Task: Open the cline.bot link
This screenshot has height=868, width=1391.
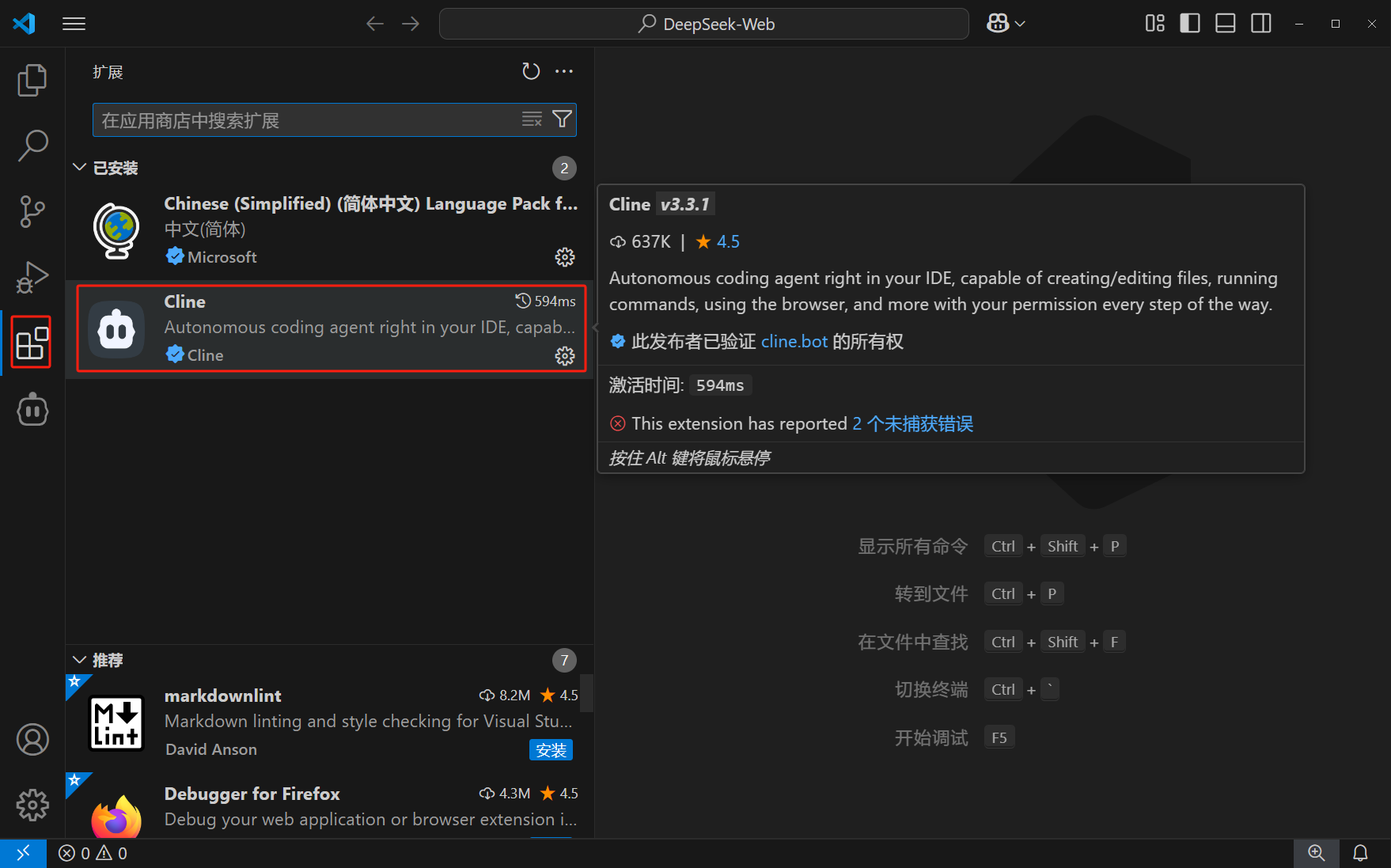Action: [794, 342]
